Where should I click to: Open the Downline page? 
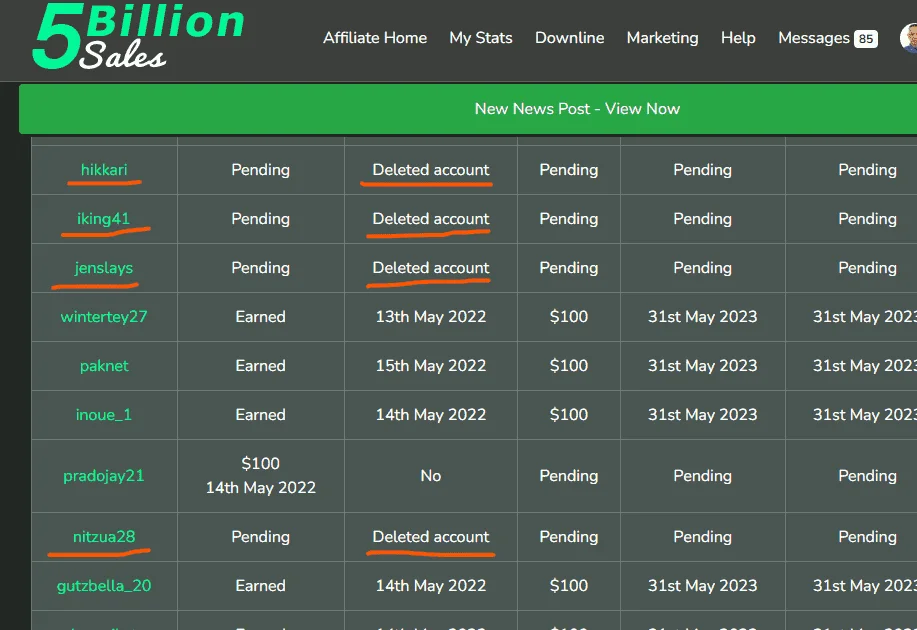coord(570,38)
